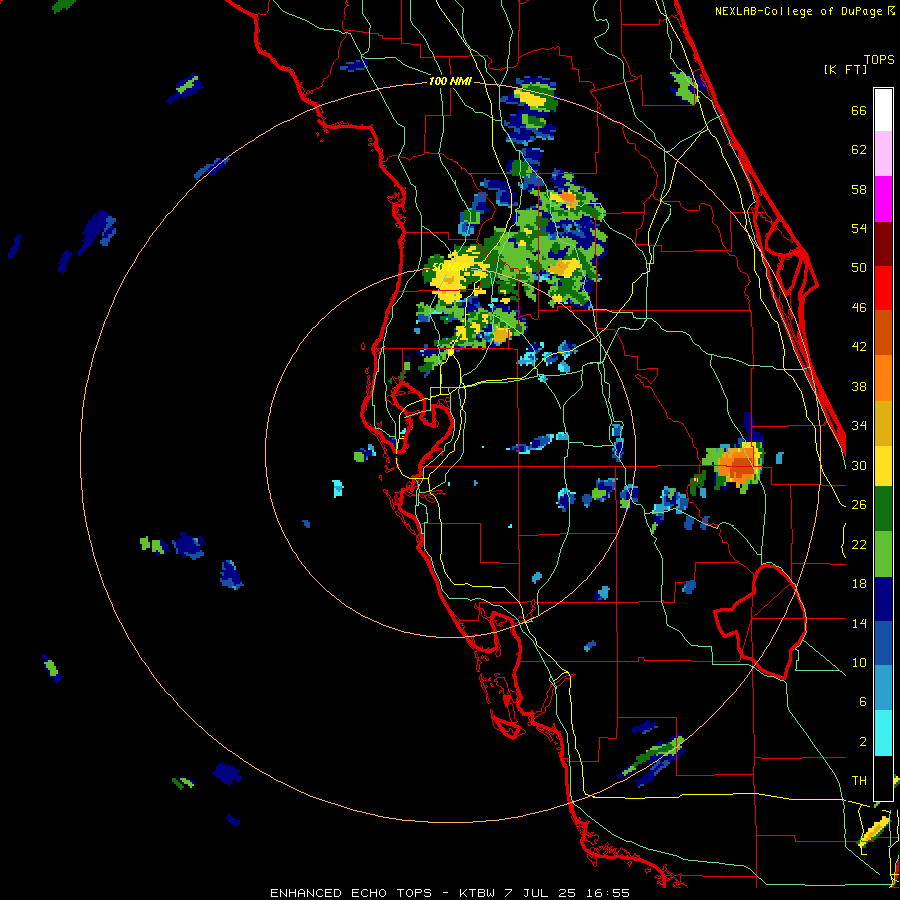Viewport: 900px width, 900px height.
Task: Click the 22 legend value
Action: point(859,544)
